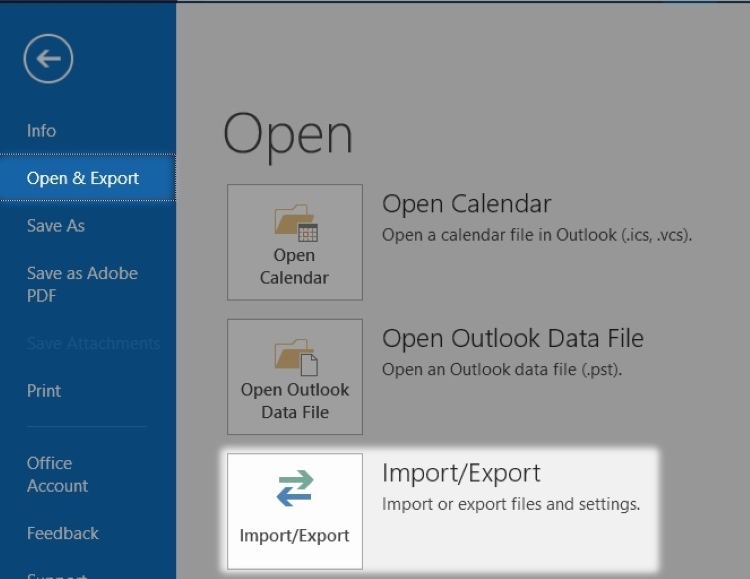The width and height of the screenshot is (750, 579).
Task: Click the Open Outlook Data File folder icon
Action: coord(296,357)
